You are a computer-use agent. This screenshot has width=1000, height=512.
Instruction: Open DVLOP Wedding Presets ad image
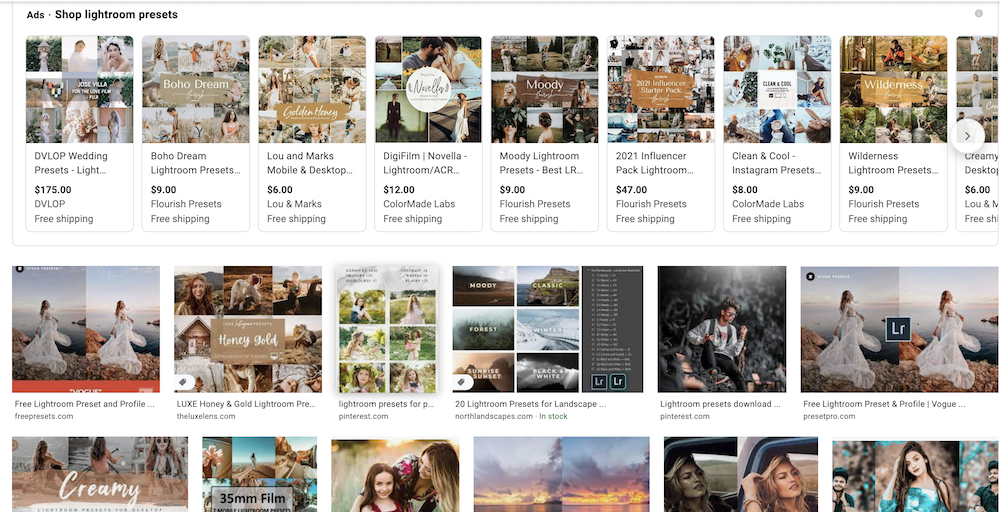(x=80, y=89)
